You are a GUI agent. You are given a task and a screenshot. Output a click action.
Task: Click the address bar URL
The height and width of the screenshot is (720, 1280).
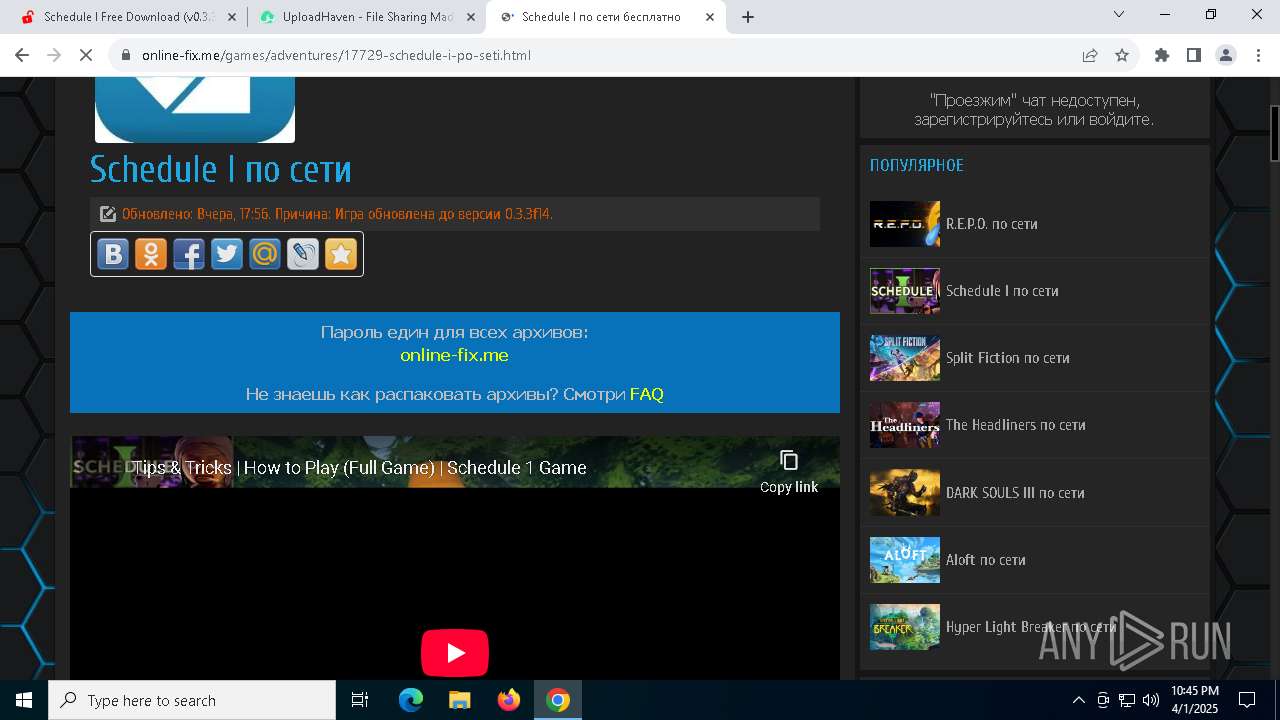coord(336,55)
